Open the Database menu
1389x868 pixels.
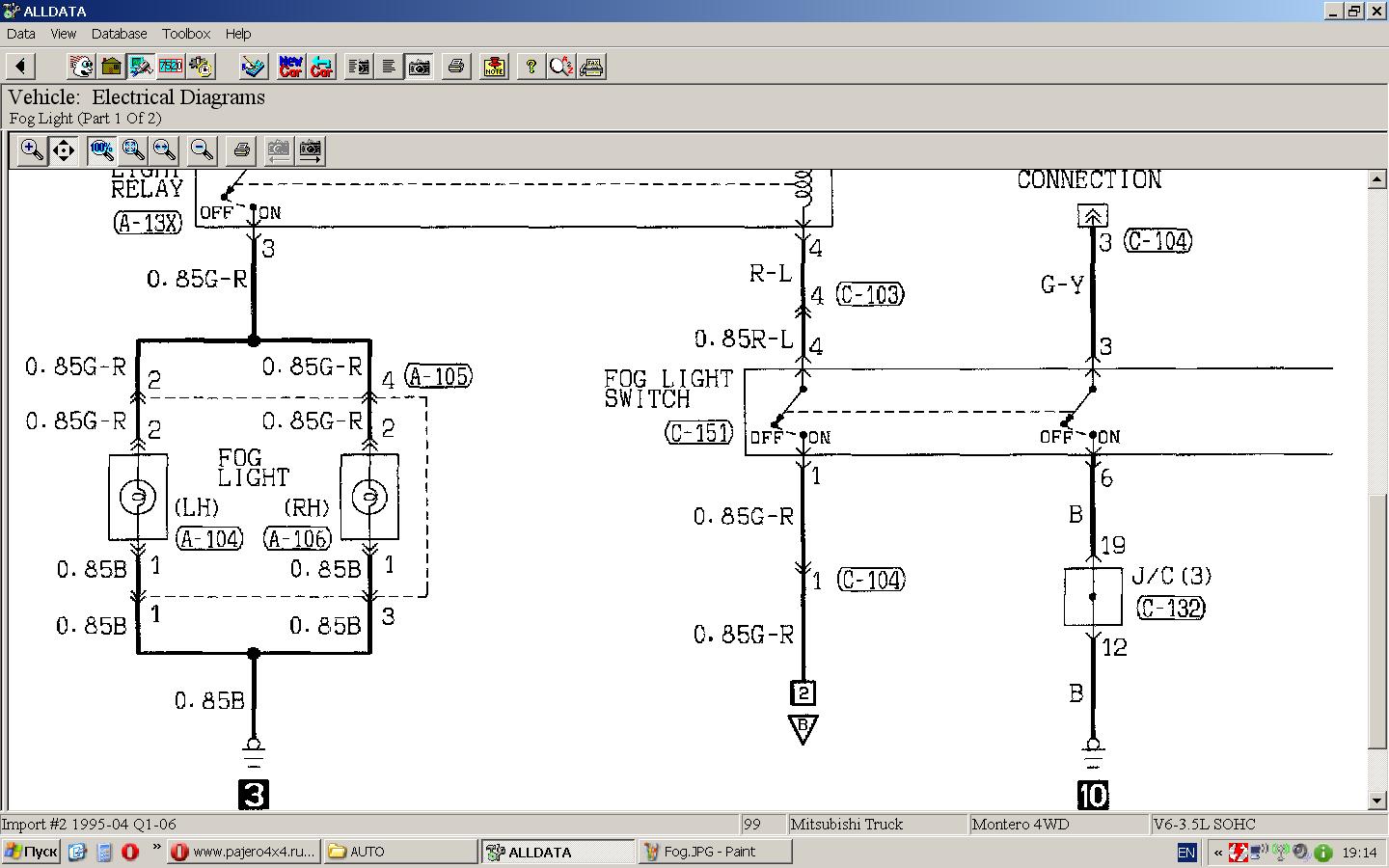(x=119, y=34)
